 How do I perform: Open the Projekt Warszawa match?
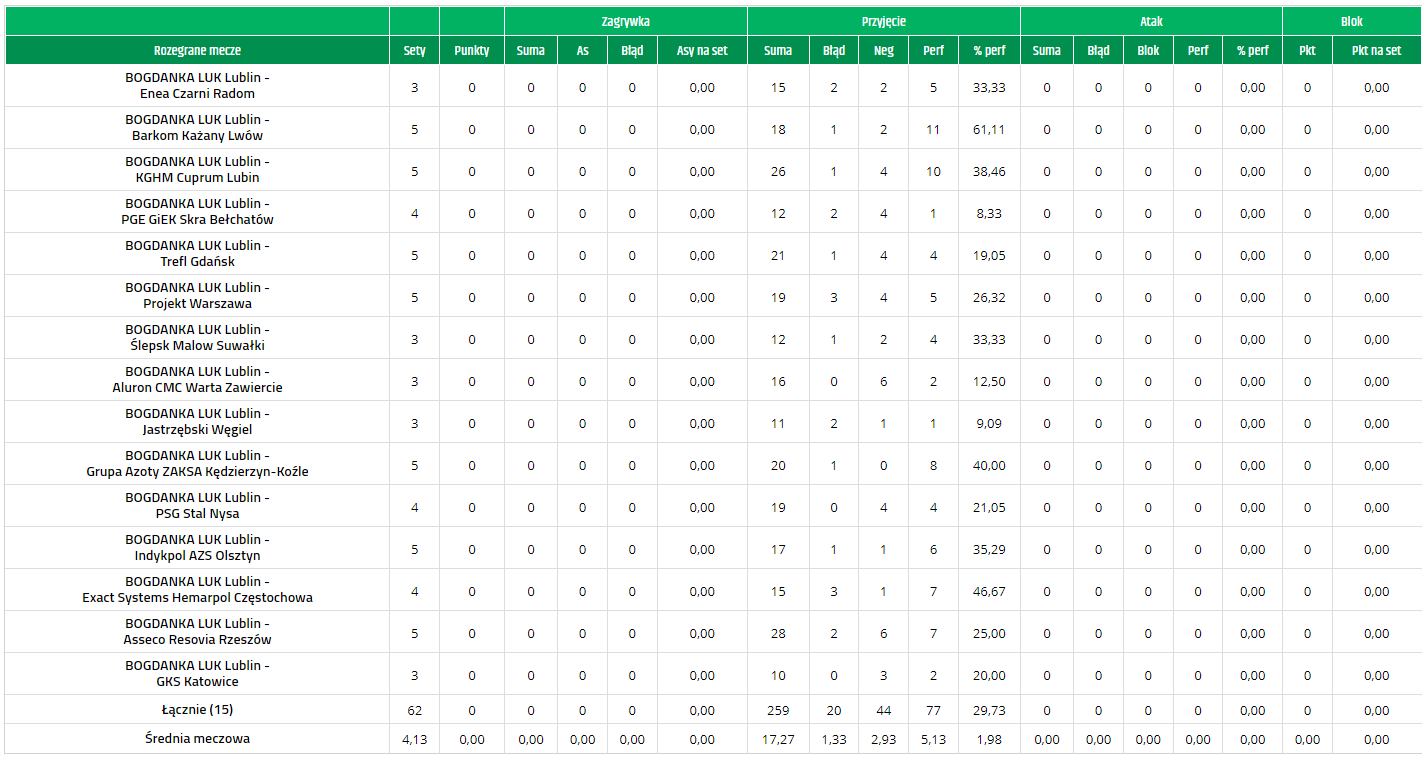tap(197, 296)
